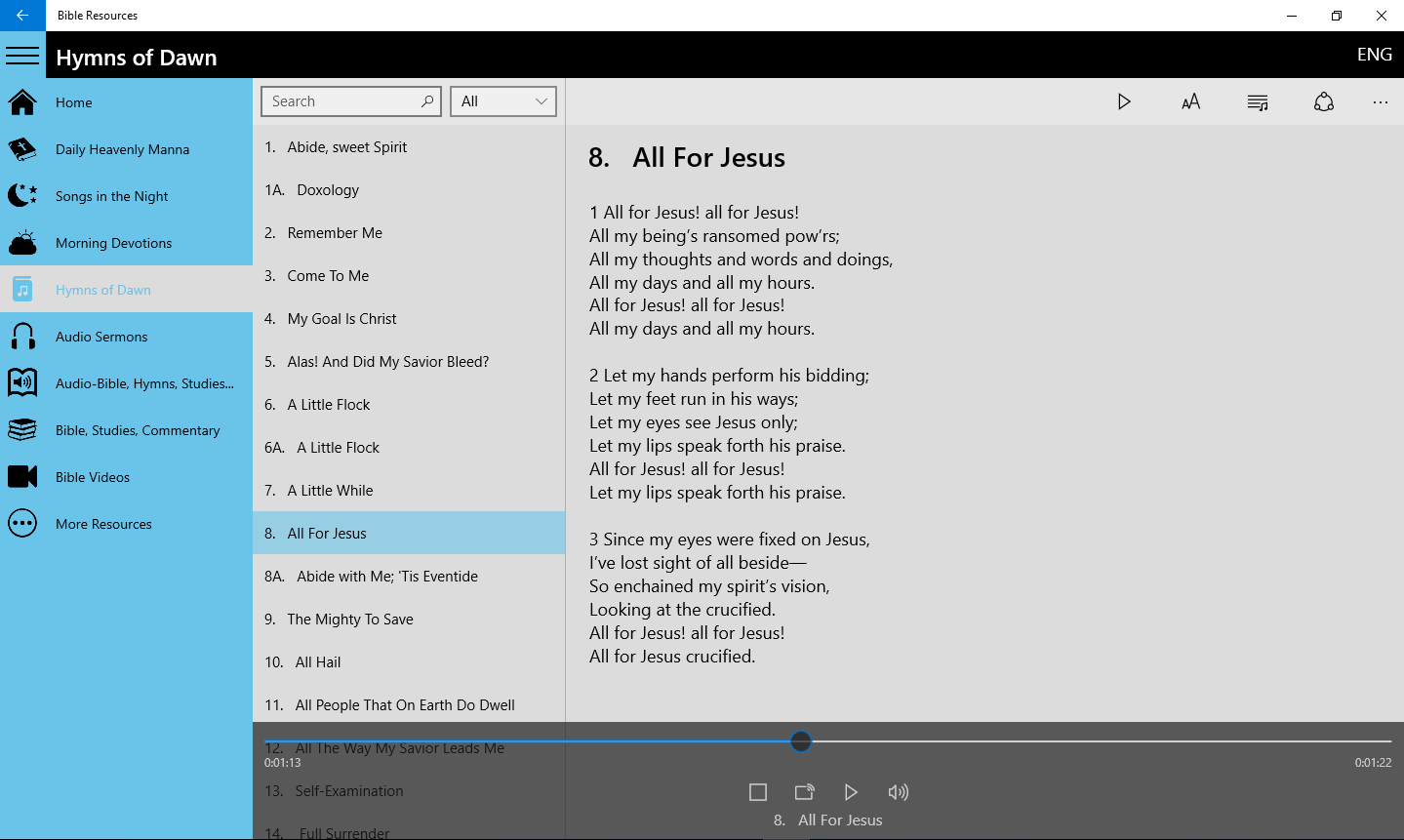Open the Audio Sermons section
The width and height of the screenshot is (1404, 840).
(101, 336)
